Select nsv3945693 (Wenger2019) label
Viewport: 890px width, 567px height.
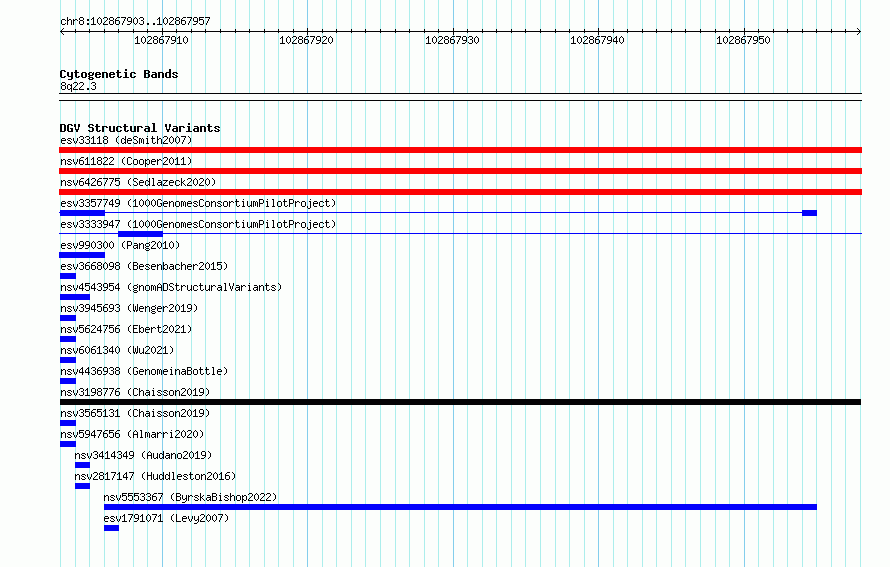point(129,308)
